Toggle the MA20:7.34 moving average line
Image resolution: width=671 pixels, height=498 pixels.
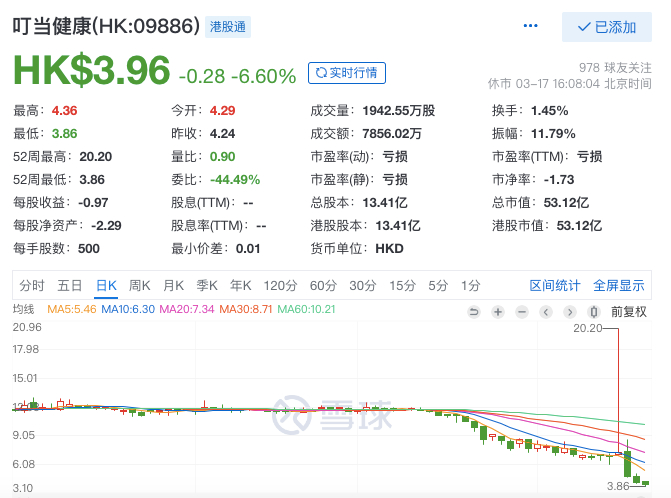pos(187,309)
